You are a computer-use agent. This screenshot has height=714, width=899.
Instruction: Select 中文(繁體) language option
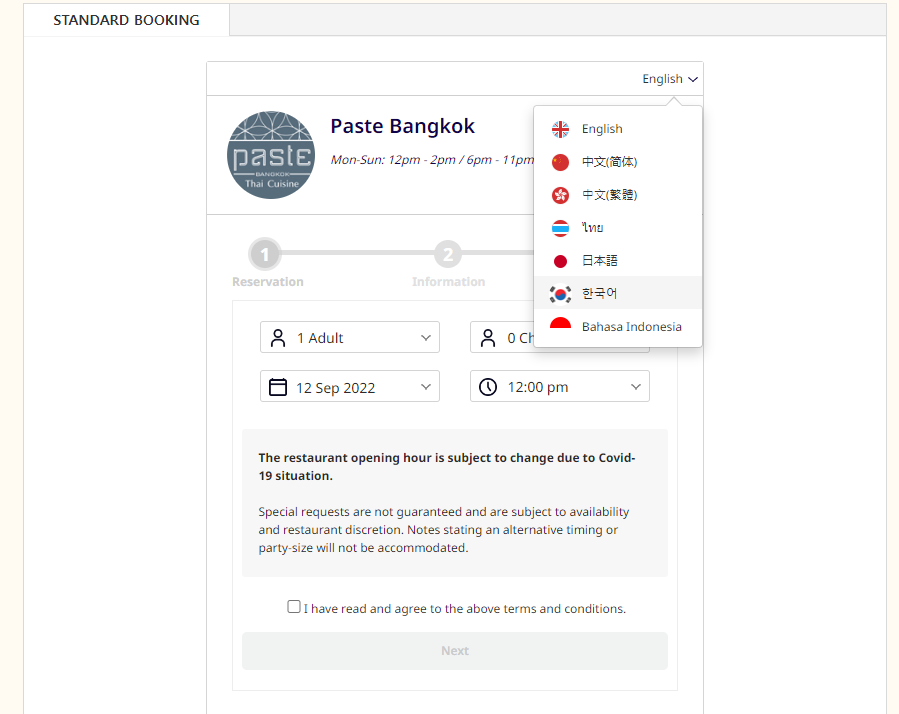pyautogui.click(x=617, y=195)
